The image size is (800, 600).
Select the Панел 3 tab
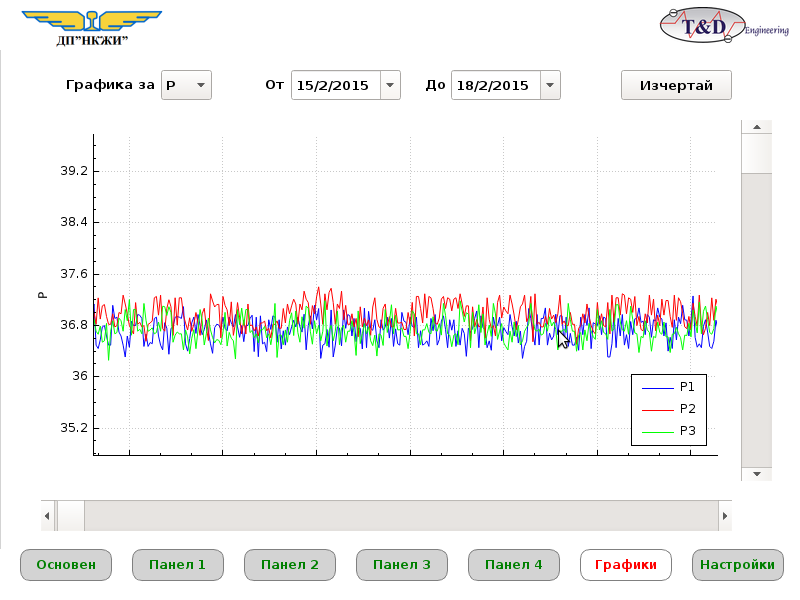tap(401, 565)
